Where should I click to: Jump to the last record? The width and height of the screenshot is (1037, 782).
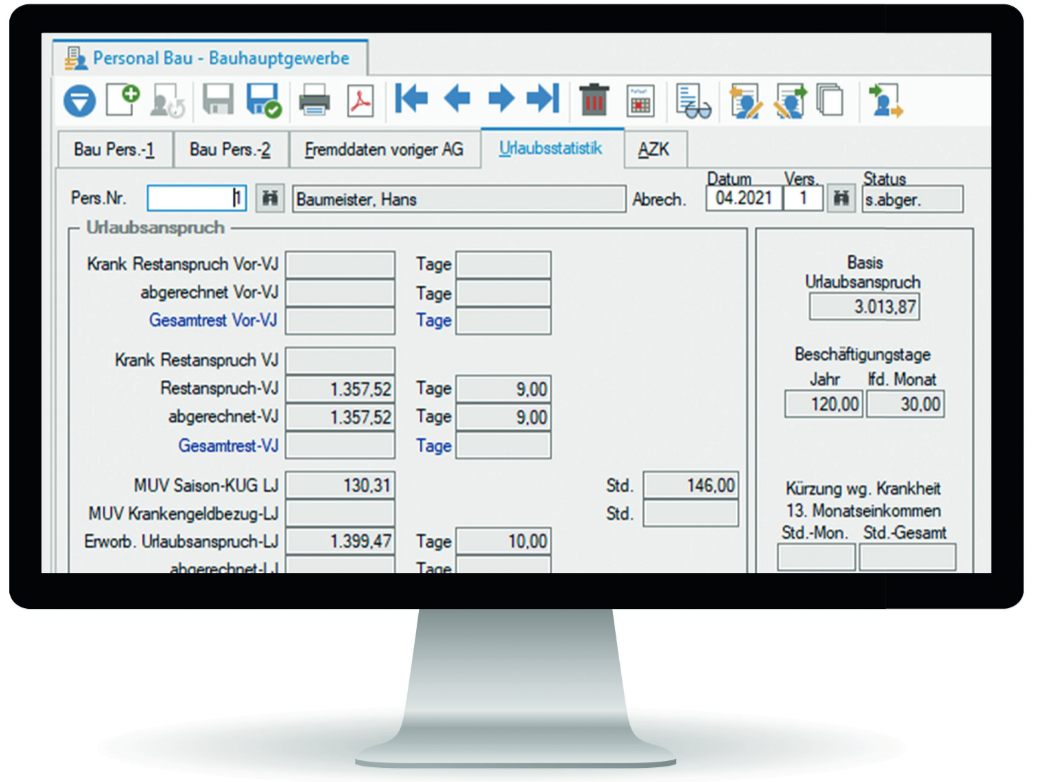pyautogui.click(x=543, y=98)
